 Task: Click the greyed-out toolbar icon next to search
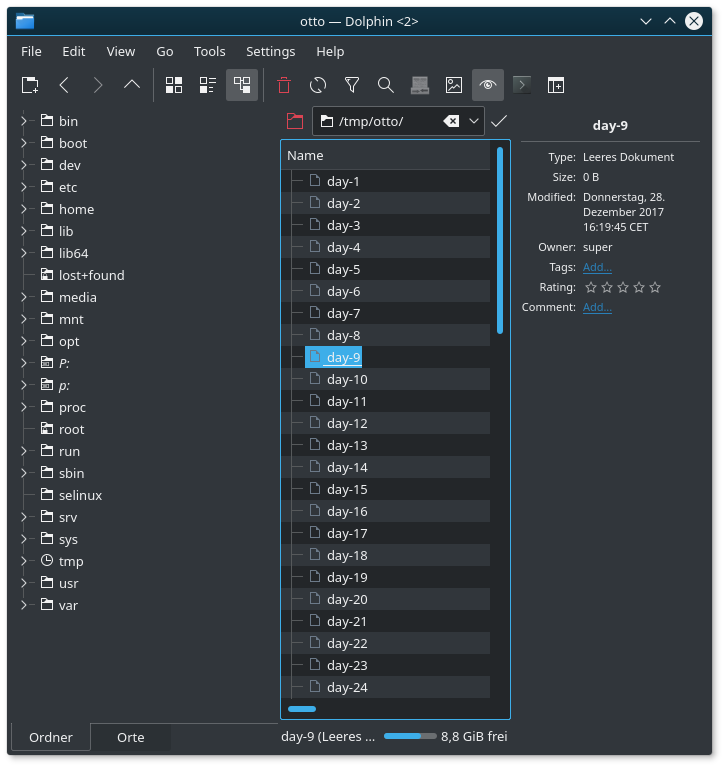pos(420,85)
